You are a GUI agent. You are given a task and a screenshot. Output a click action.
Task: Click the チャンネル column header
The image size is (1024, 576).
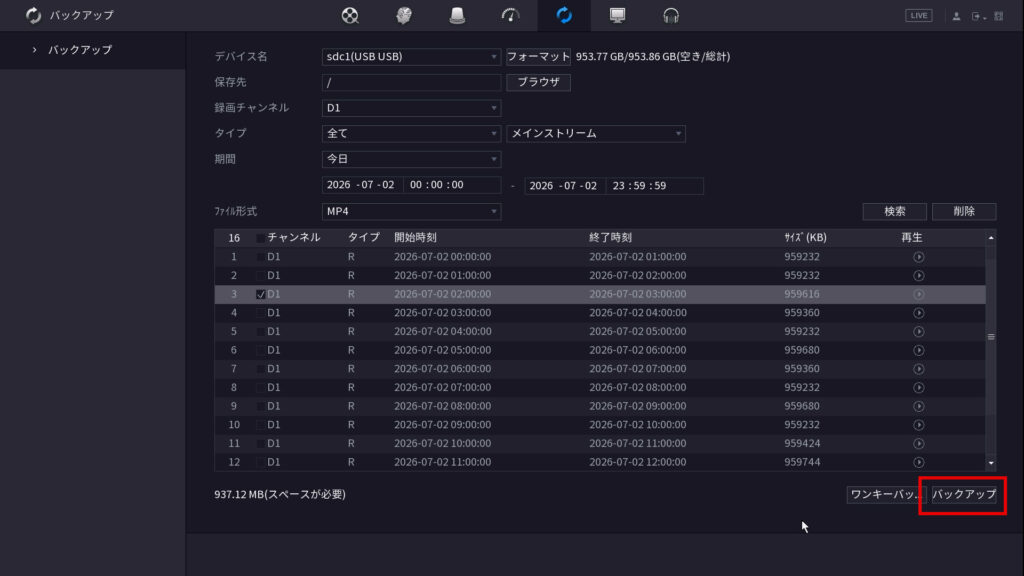point(294,238)
